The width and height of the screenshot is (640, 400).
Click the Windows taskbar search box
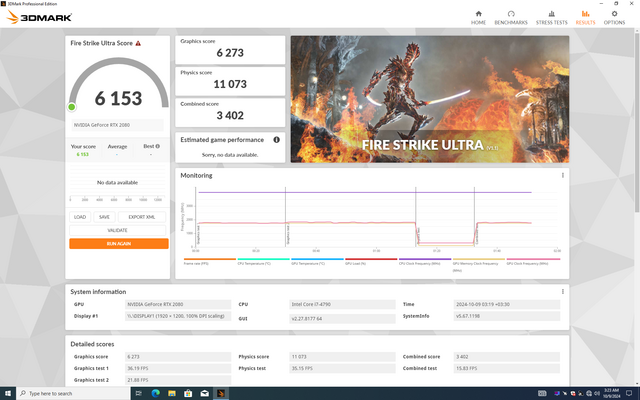tap(60, 392)
